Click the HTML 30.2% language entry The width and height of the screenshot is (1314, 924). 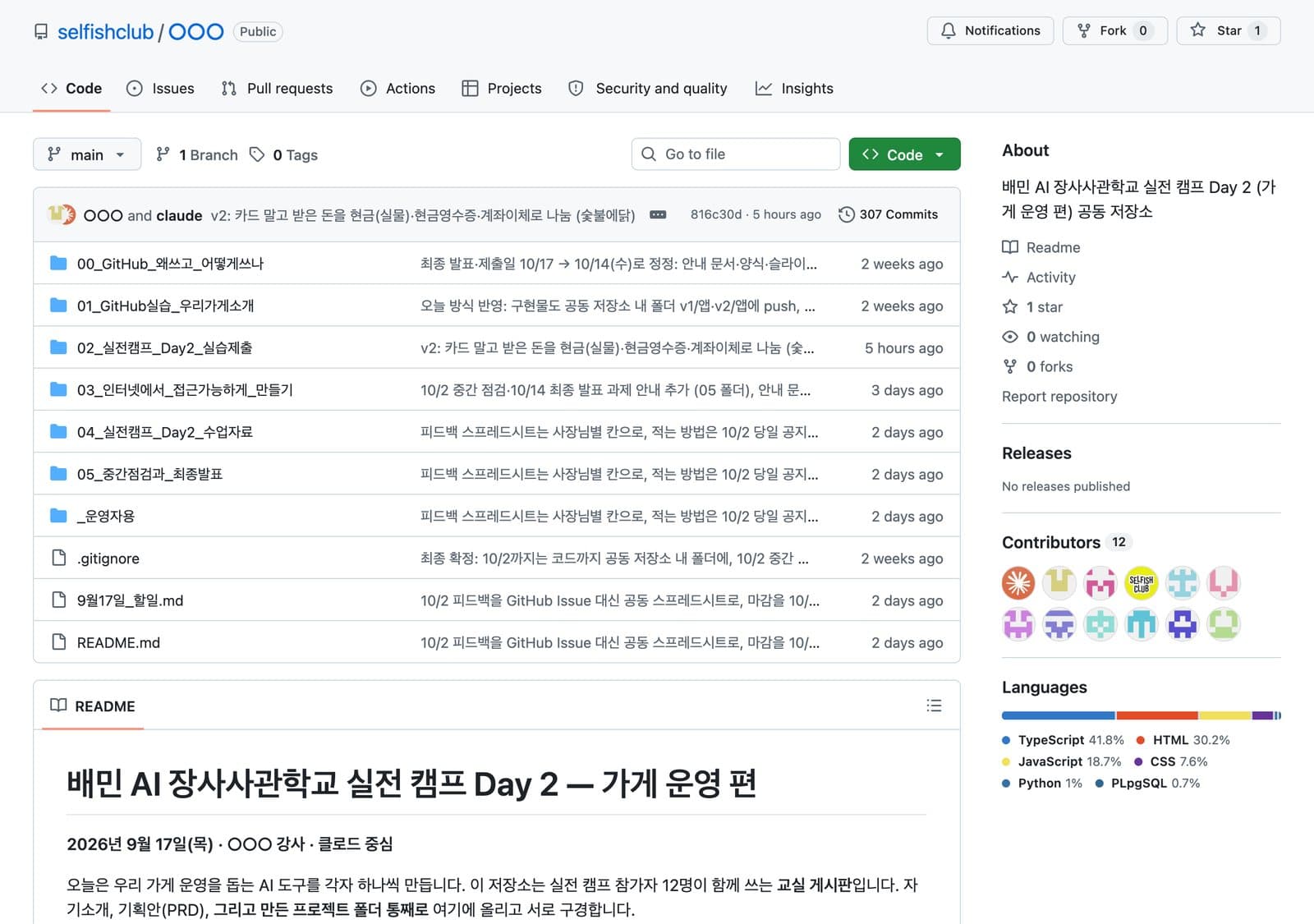pyautogui.click(x=1183, y=740)
